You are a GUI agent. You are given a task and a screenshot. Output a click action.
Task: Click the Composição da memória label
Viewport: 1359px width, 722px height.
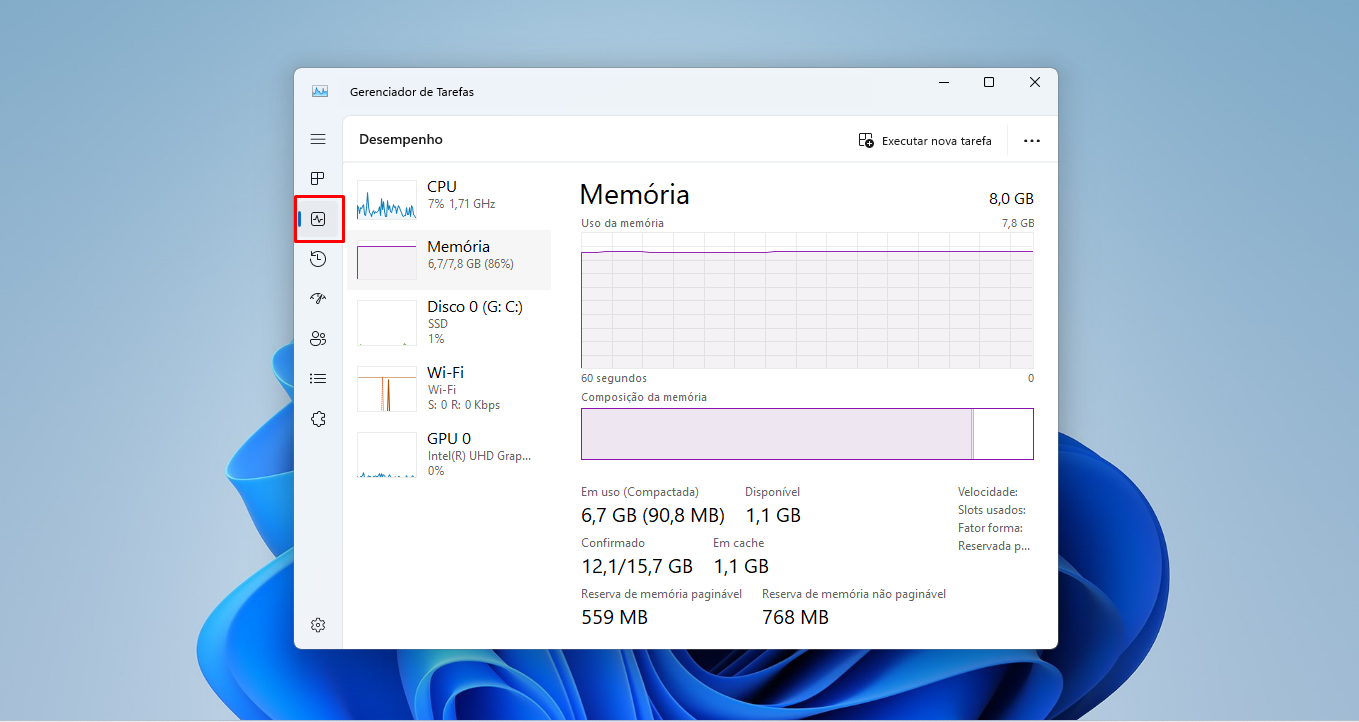[x=644, y=397]
